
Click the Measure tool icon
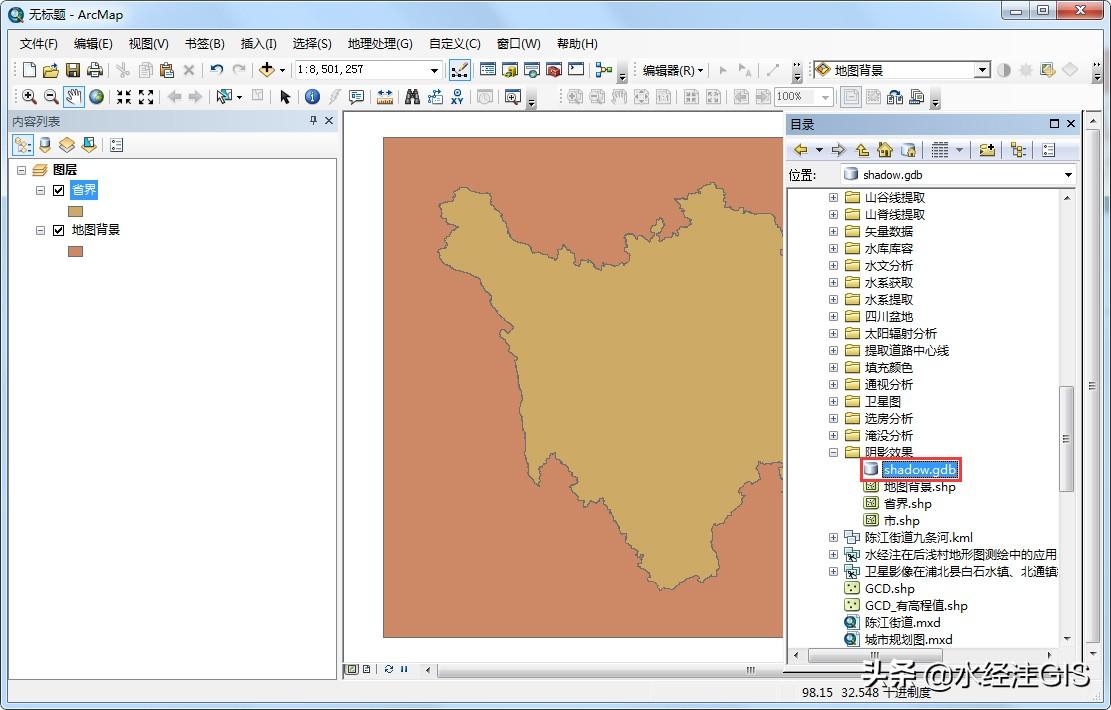point(385,96)
